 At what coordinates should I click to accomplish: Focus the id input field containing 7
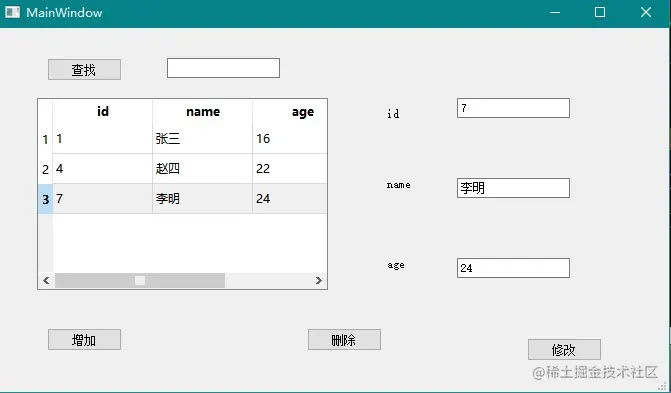pos(513,108)
